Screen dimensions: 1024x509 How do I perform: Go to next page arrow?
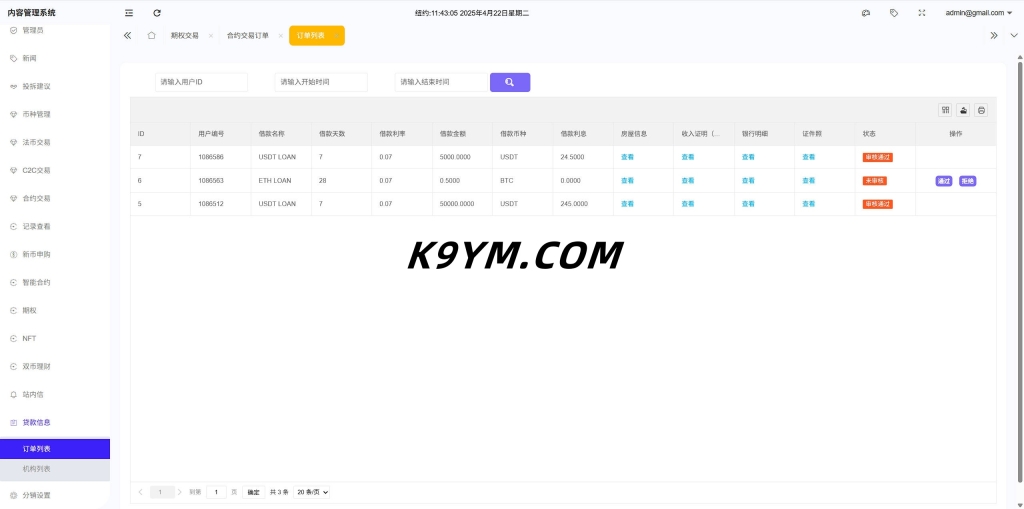click(x=180, y=492)
